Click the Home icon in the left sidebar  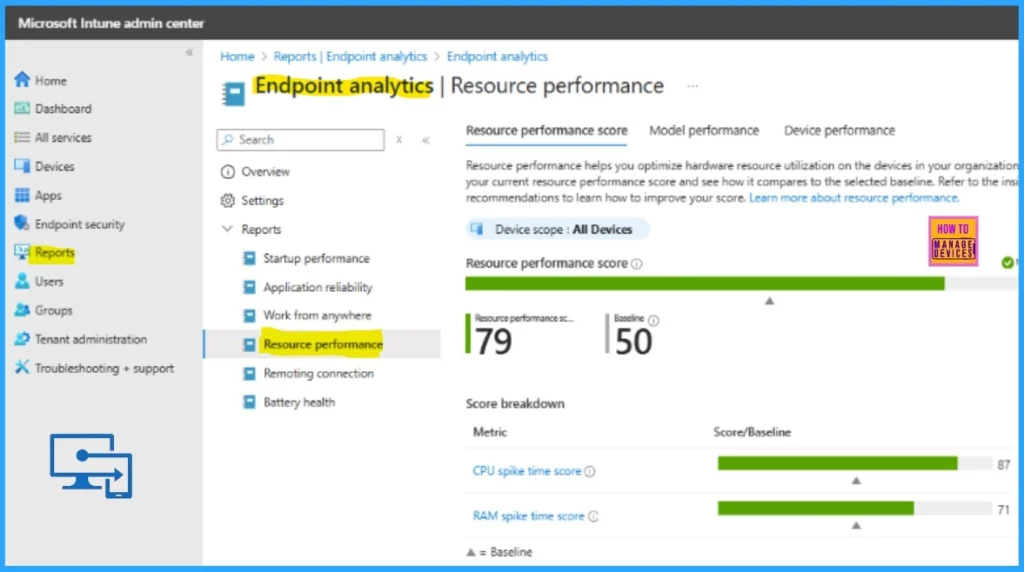pos(22,80)
